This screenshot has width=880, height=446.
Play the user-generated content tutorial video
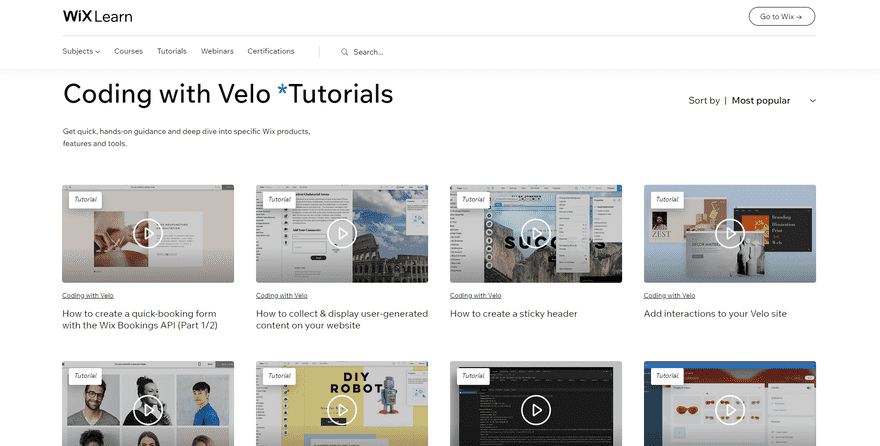tap(342, 234)
